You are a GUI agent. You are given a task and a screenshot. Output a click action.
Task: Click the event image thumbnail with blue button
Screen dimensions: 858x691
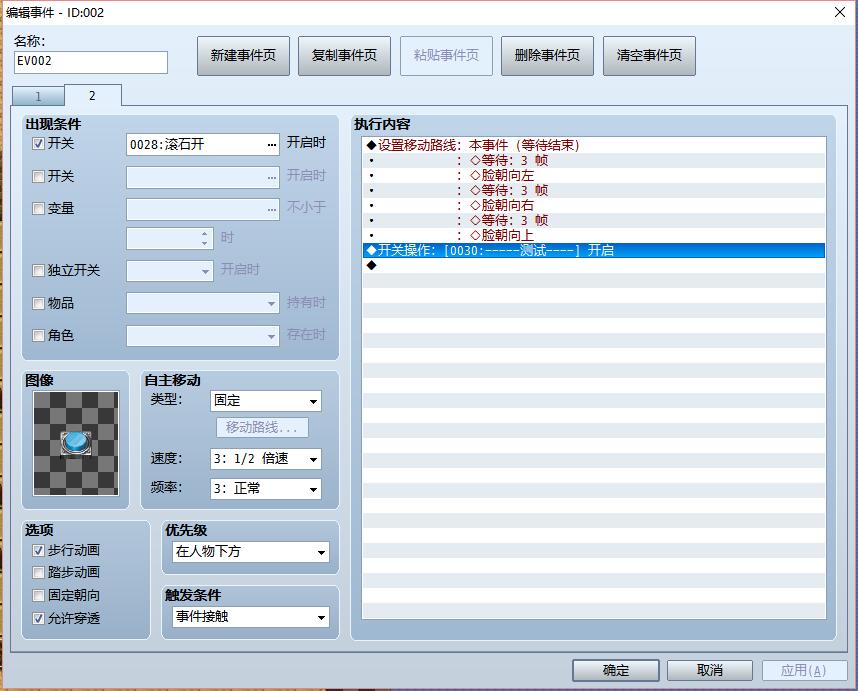tap(76, 443)
